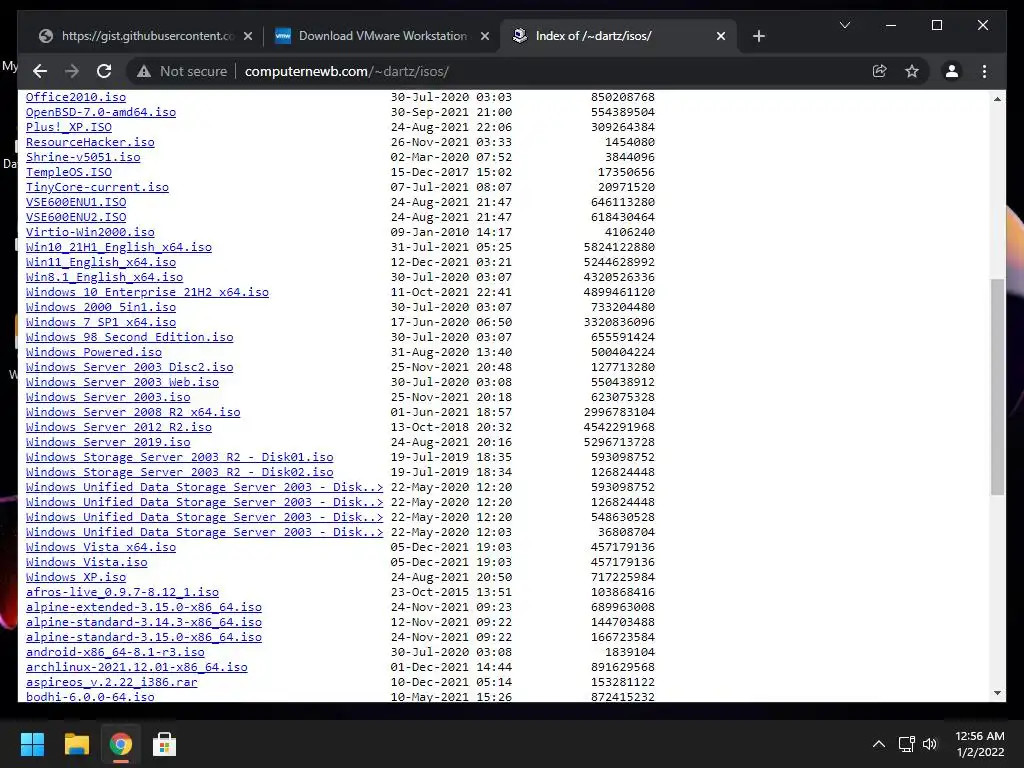Click the VSE600ENU1.ISO link
1024x768 pixels.
coord(76,202)
